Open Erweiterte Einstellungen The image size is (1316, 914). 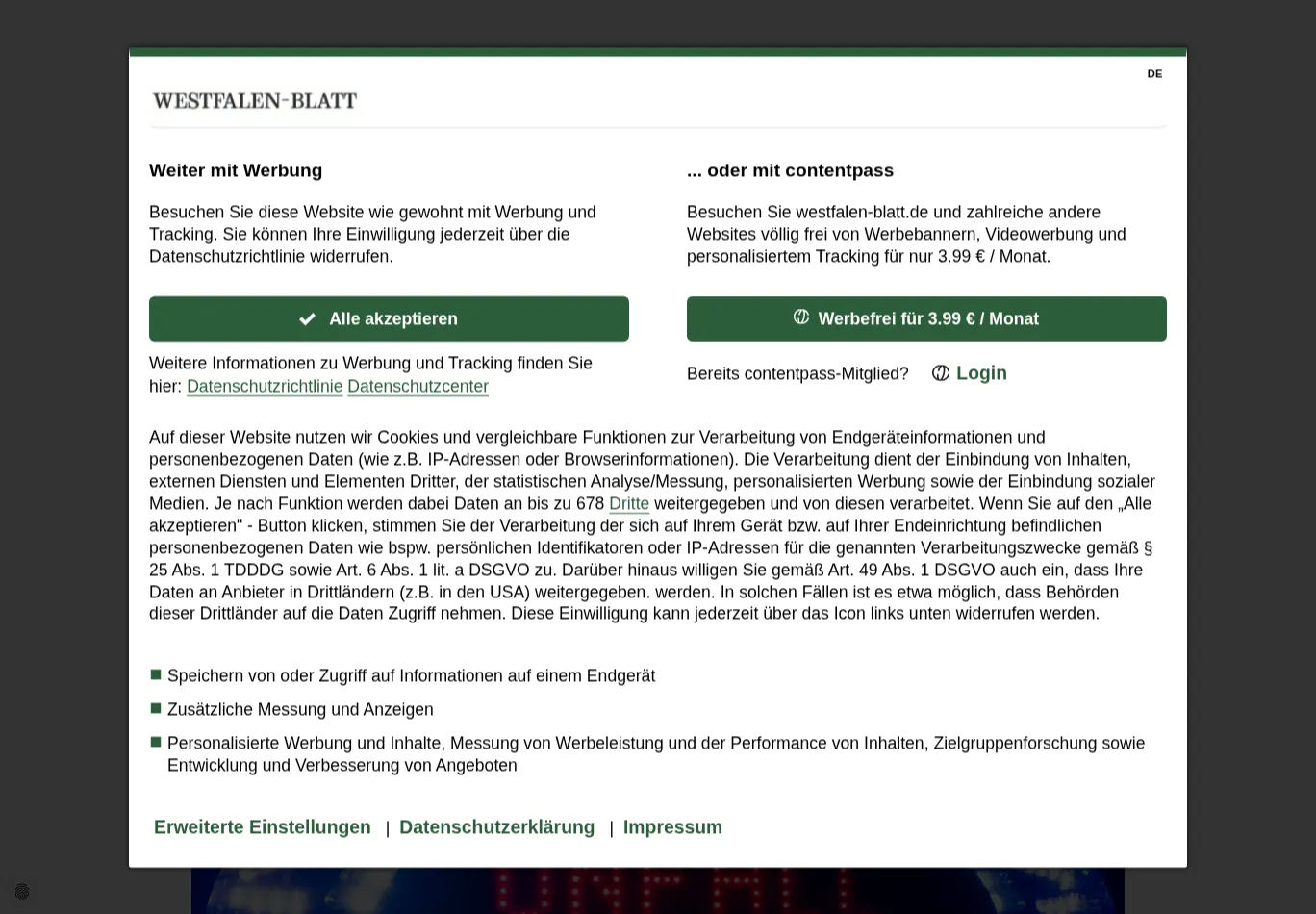(263, 827)
